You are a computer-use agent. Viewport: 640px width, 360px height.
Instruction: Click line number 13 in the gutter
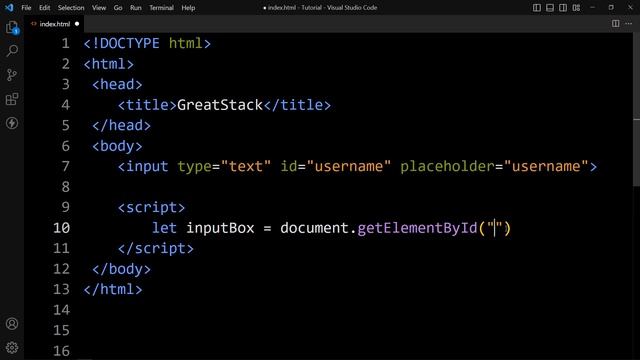(61, 289)
